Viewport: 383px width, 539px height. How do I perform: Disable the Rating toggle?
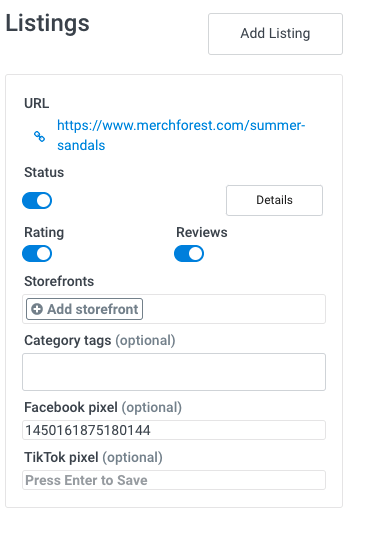coord(37,254)
